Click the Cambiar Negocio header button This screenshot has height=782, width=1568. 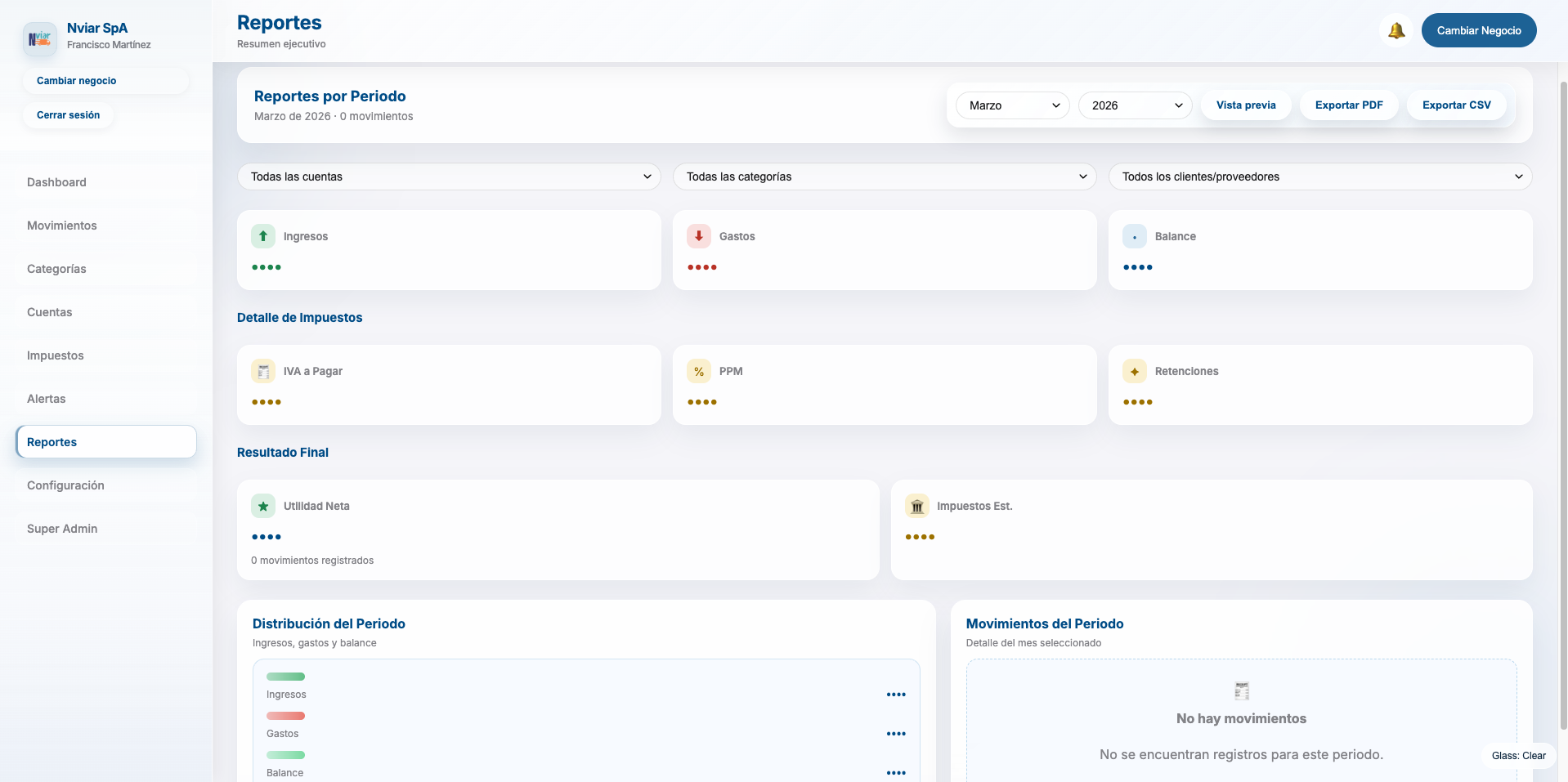point(1479,31)
